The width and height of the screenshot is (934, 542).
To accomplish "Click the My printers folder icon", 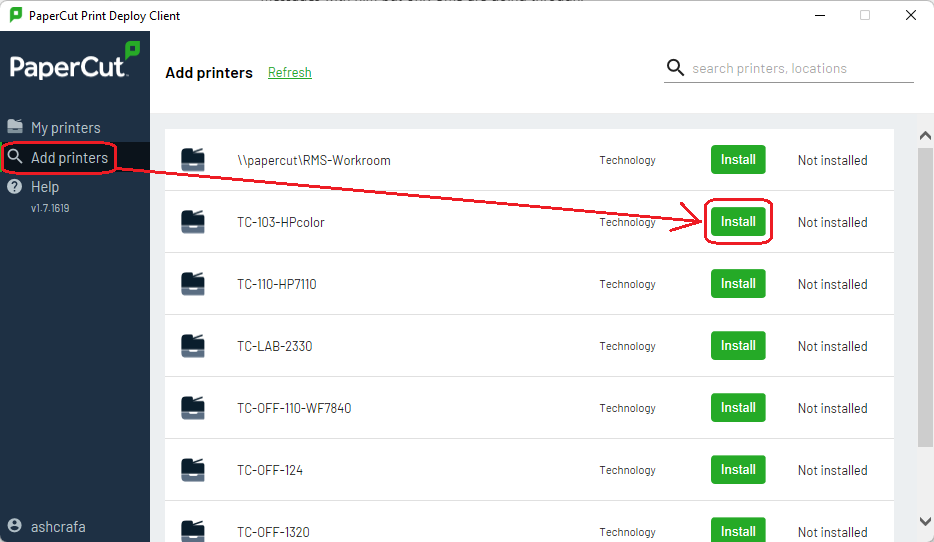I will (15, 126).
